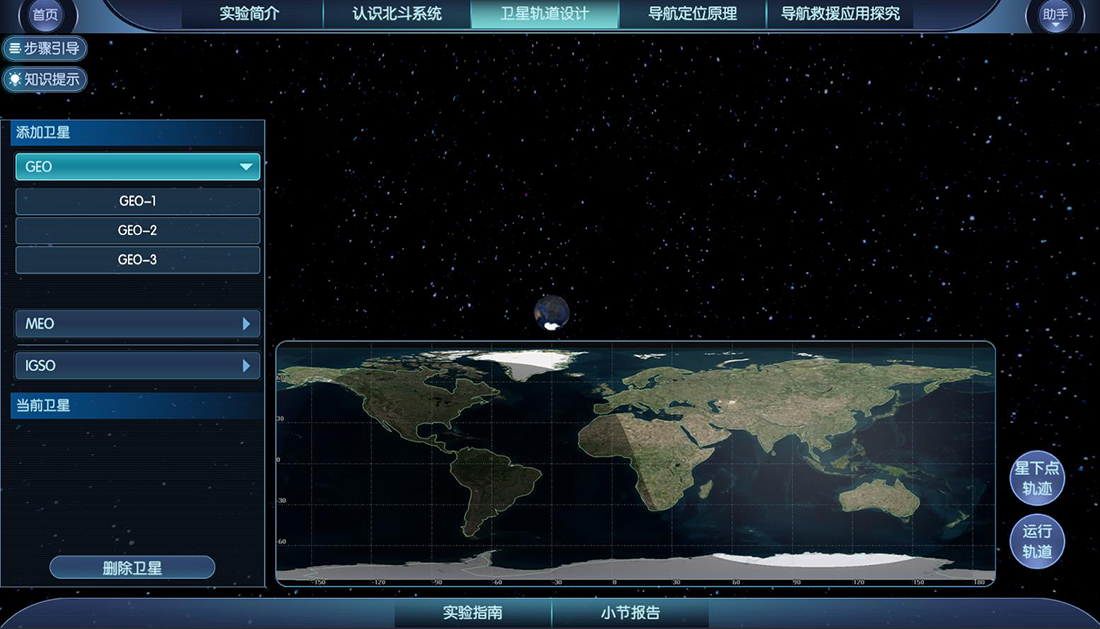Screen dimensions: 1100x629
Task: Click the 删除卫星 delete satellite button
Action: coord(132,568)
